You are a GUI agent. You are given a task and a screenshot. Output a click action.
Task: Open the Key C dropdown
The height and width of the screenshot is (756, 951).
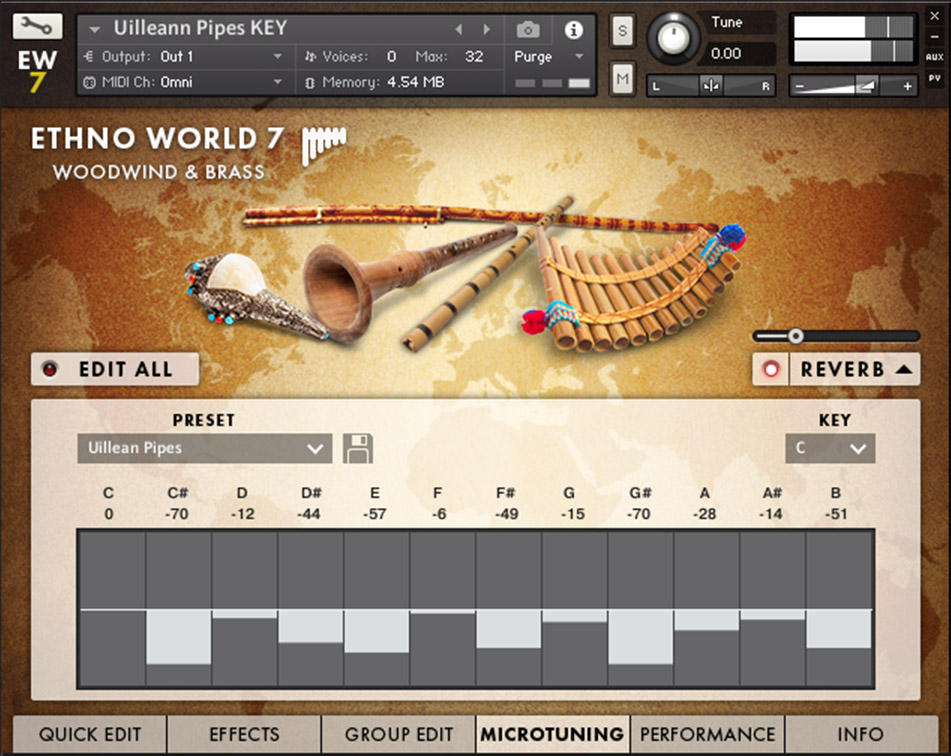(830, 448)
